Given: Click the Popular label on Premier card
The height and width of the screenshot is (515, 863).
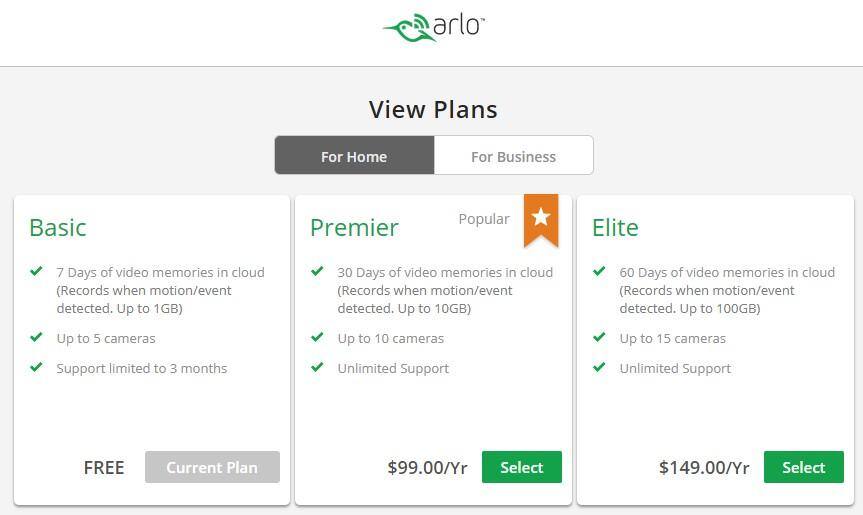Looking at the screenshot, I should [x=484, y=219].
